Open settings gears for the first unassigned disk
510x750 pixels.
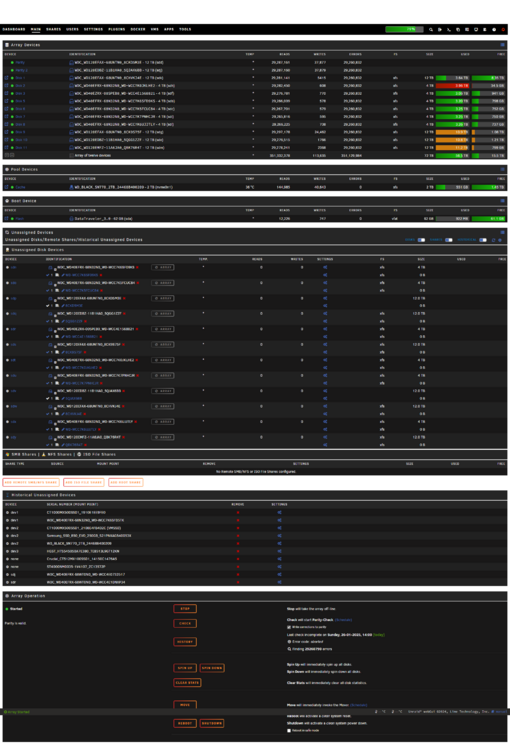[x=325, y=267]
